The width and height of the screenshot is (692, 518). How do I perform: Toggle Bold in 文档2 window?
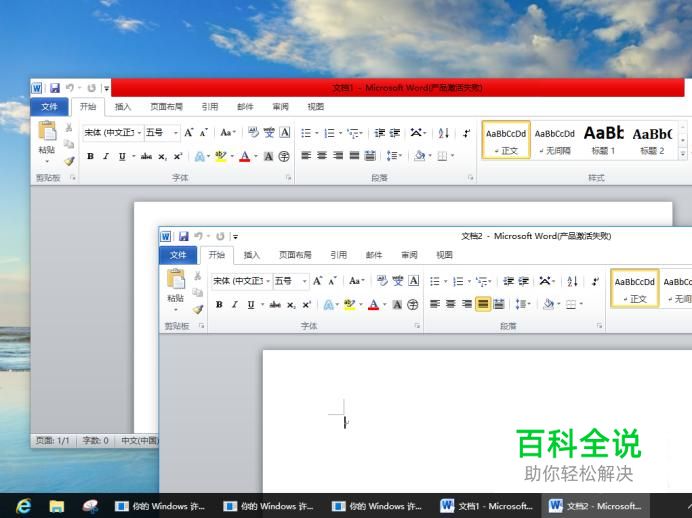(219, 304)
